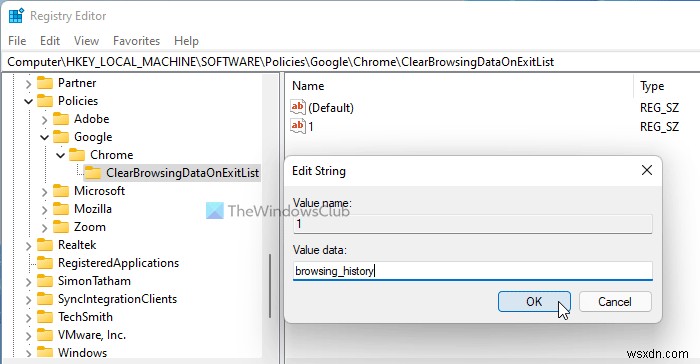Select the RegisteredApplications tree label

click(x=118, y=263)
